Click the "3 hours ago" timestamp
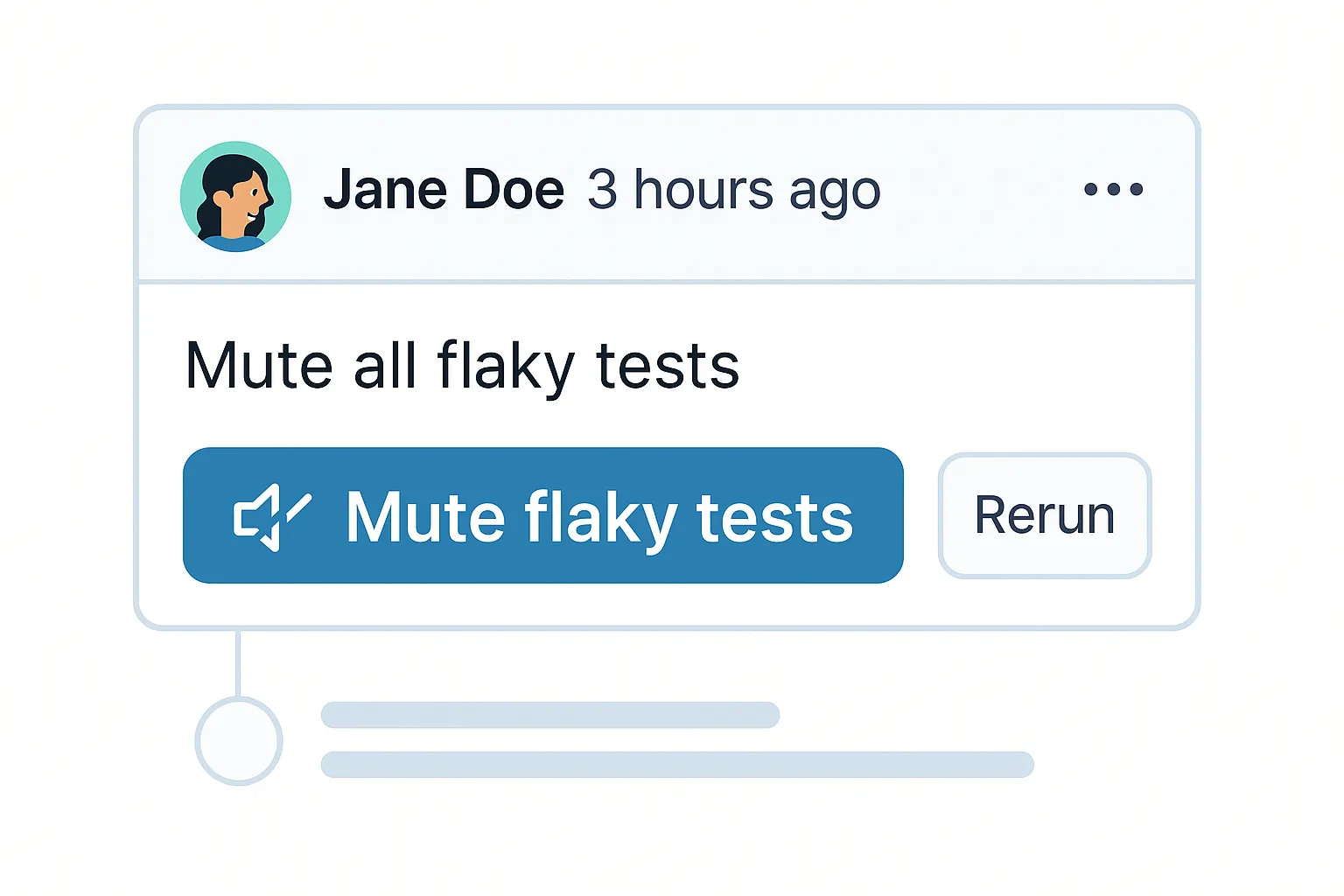The height and width of the screenshot is (896, 1344). [x=733, y=190]
